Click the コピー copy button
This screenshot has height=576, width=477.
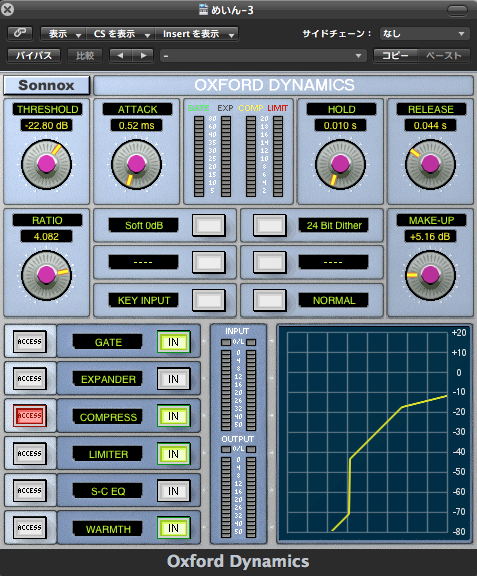(396, 56)
